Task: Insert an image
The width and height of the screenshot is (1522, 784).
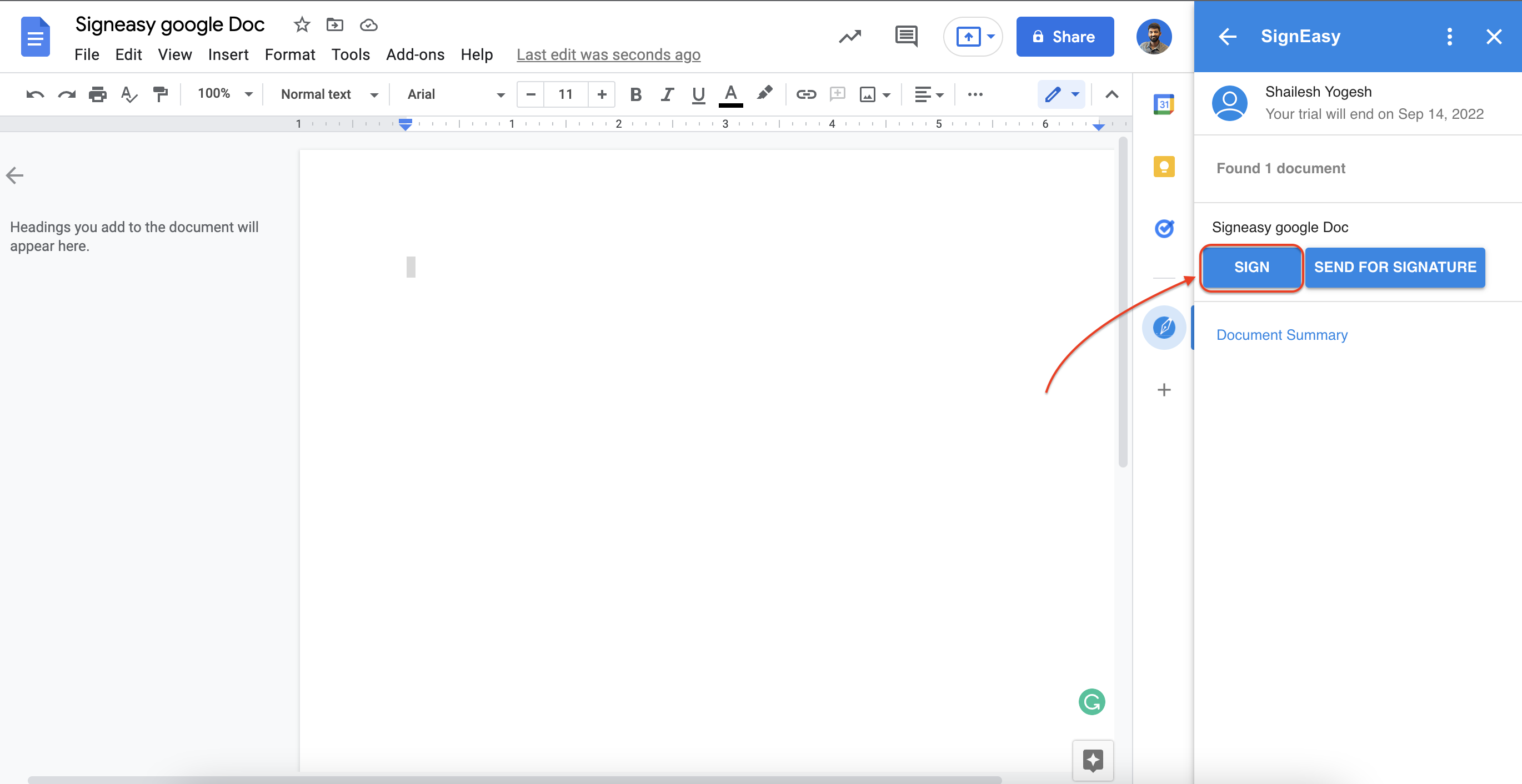Action: coord(867,94)
